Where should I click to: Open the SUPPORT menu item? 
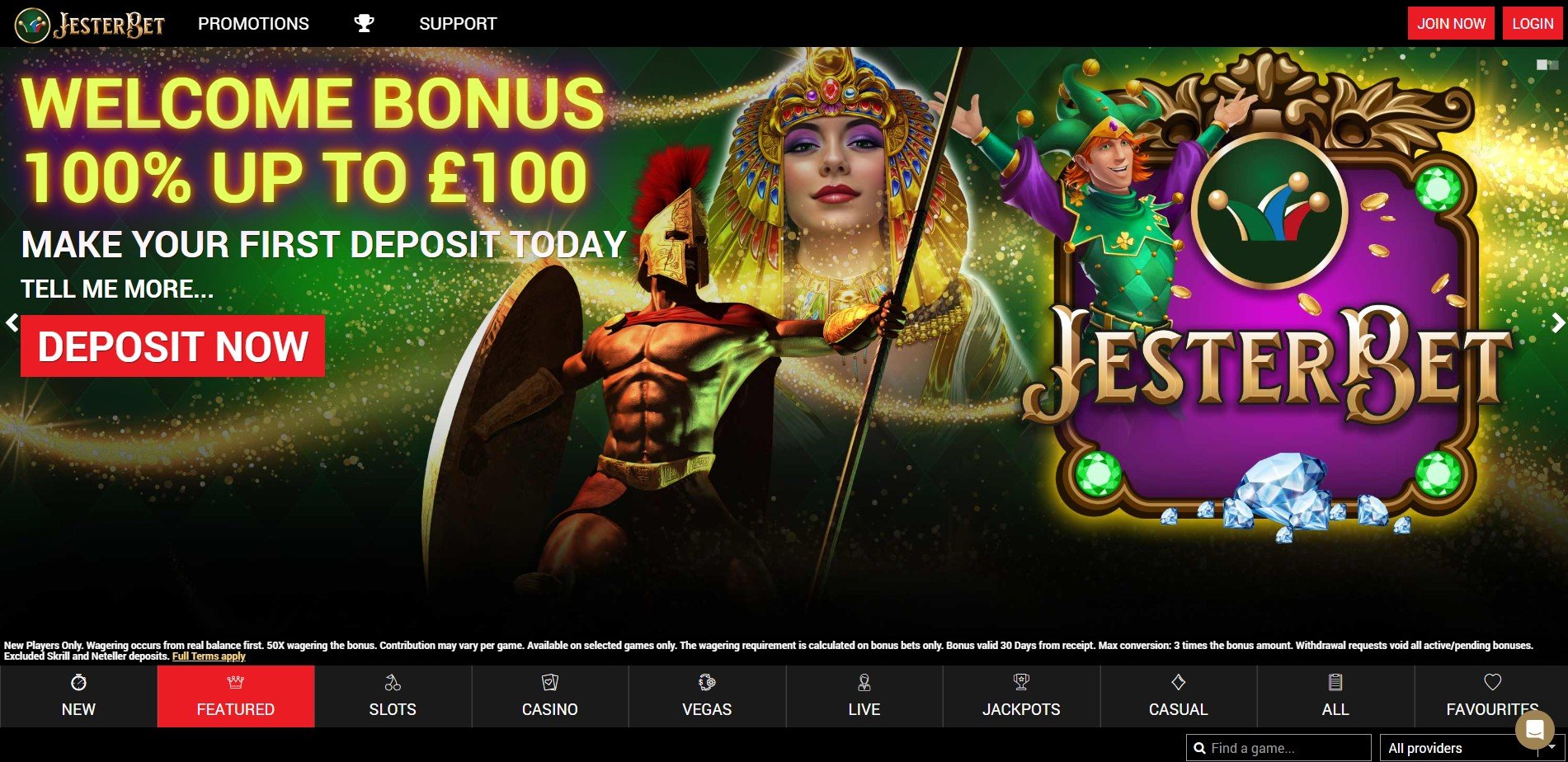pos(458,24)
